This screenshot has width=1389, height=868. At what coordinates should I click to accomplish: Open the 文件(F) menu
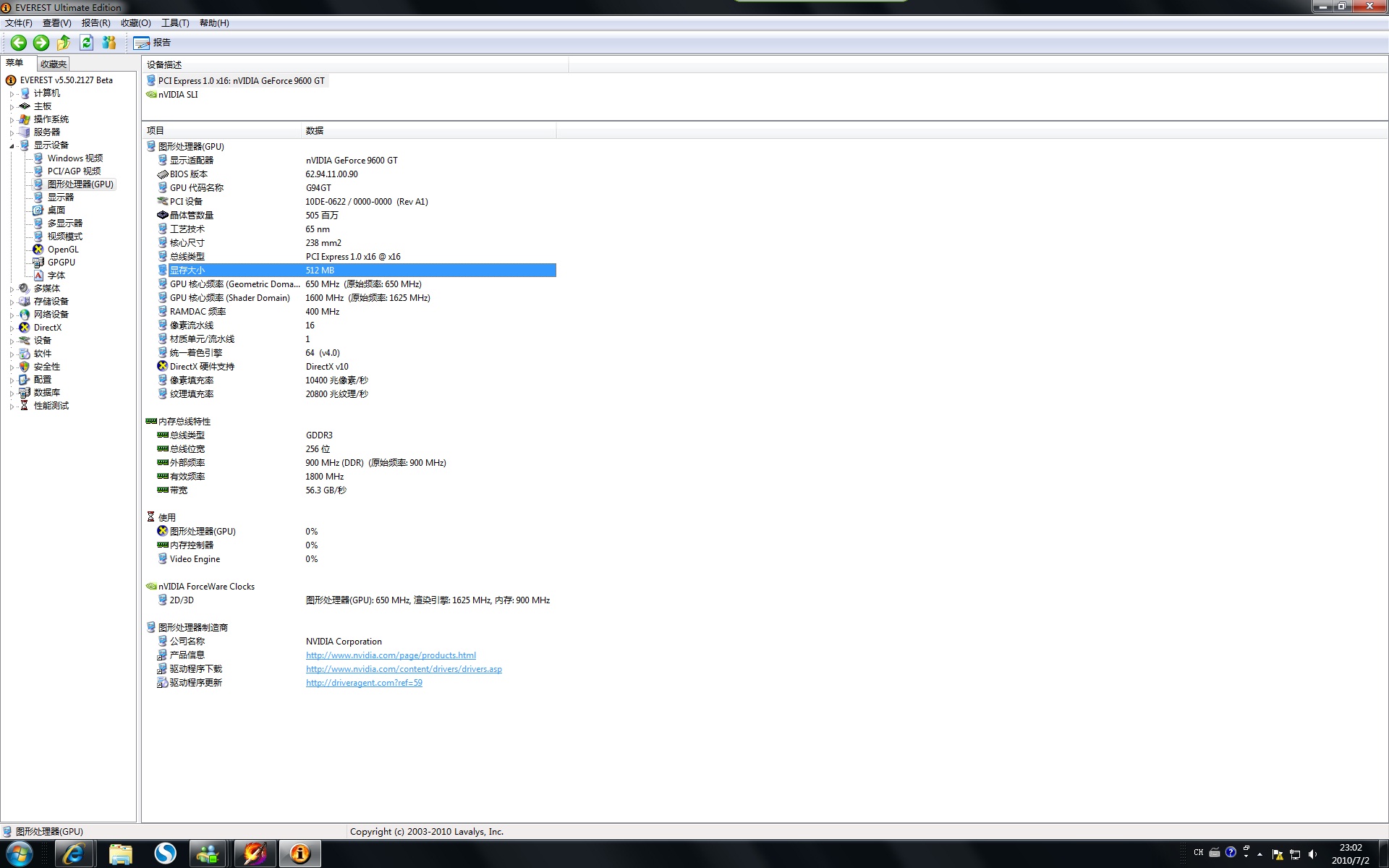(x=19, y=23)
